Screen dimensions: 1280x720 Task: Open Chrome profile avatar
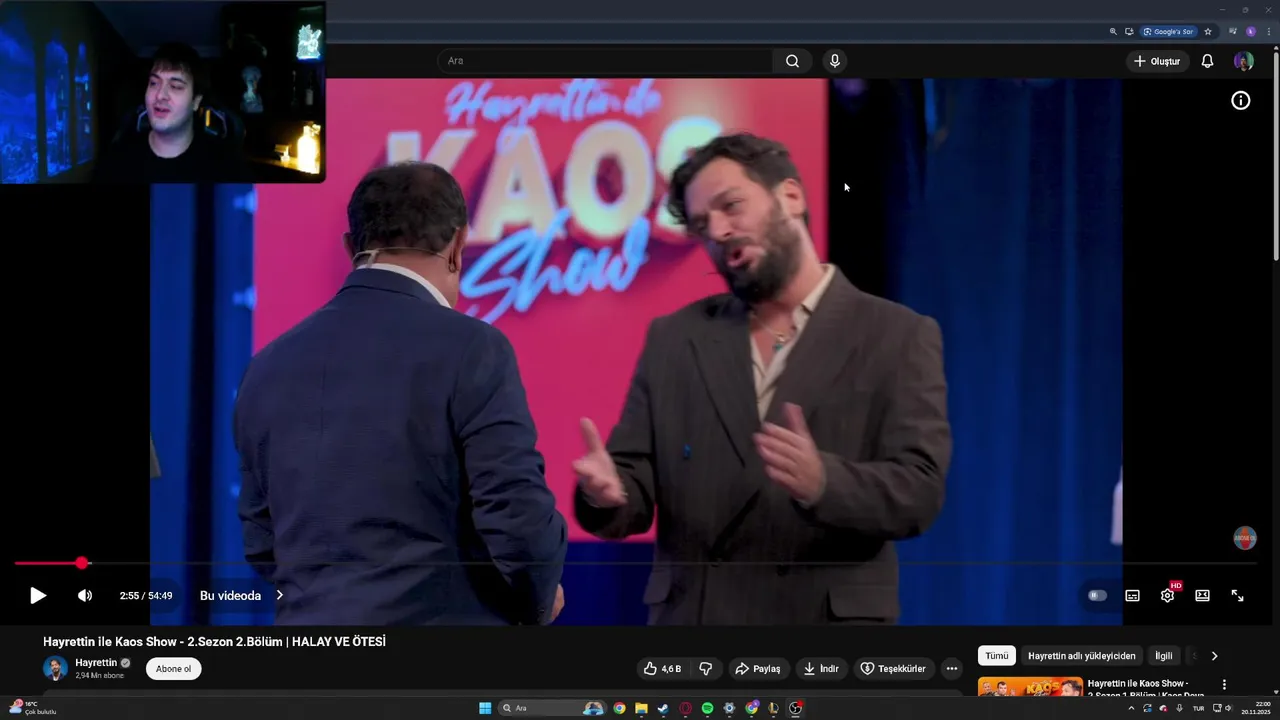[x=1250, y=32]
